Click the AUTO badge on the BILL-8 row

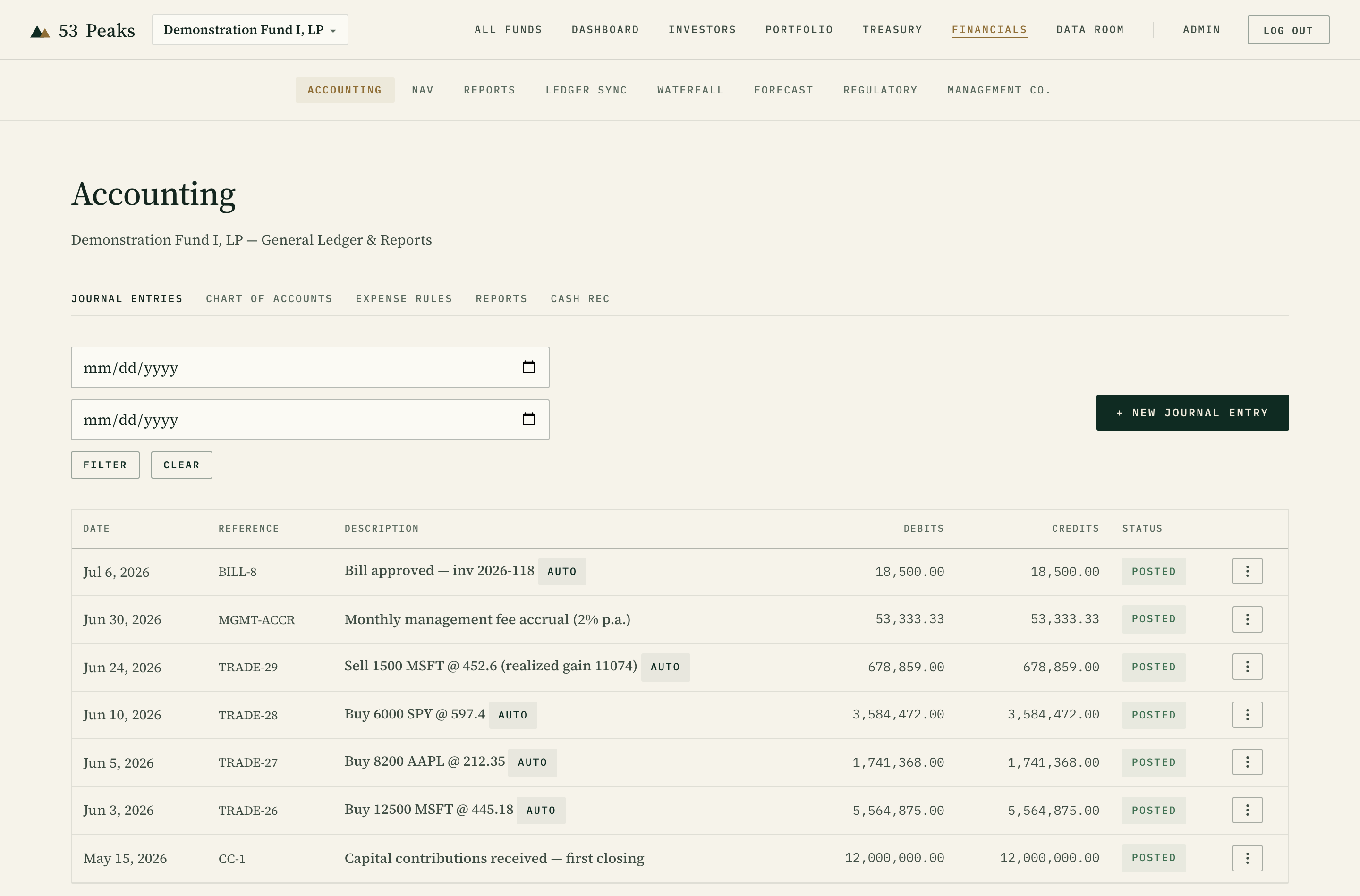point(562,571)
